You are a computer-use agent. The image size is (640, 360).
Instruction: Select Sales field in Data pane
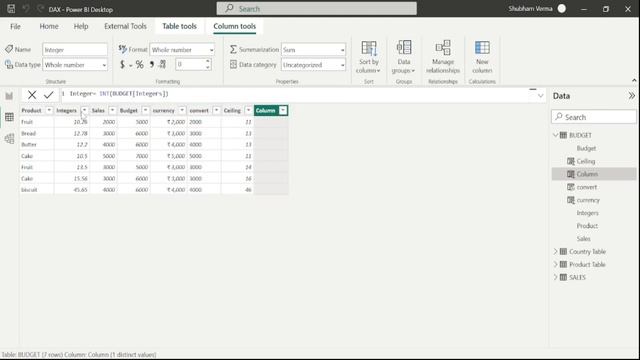point(583,239)
